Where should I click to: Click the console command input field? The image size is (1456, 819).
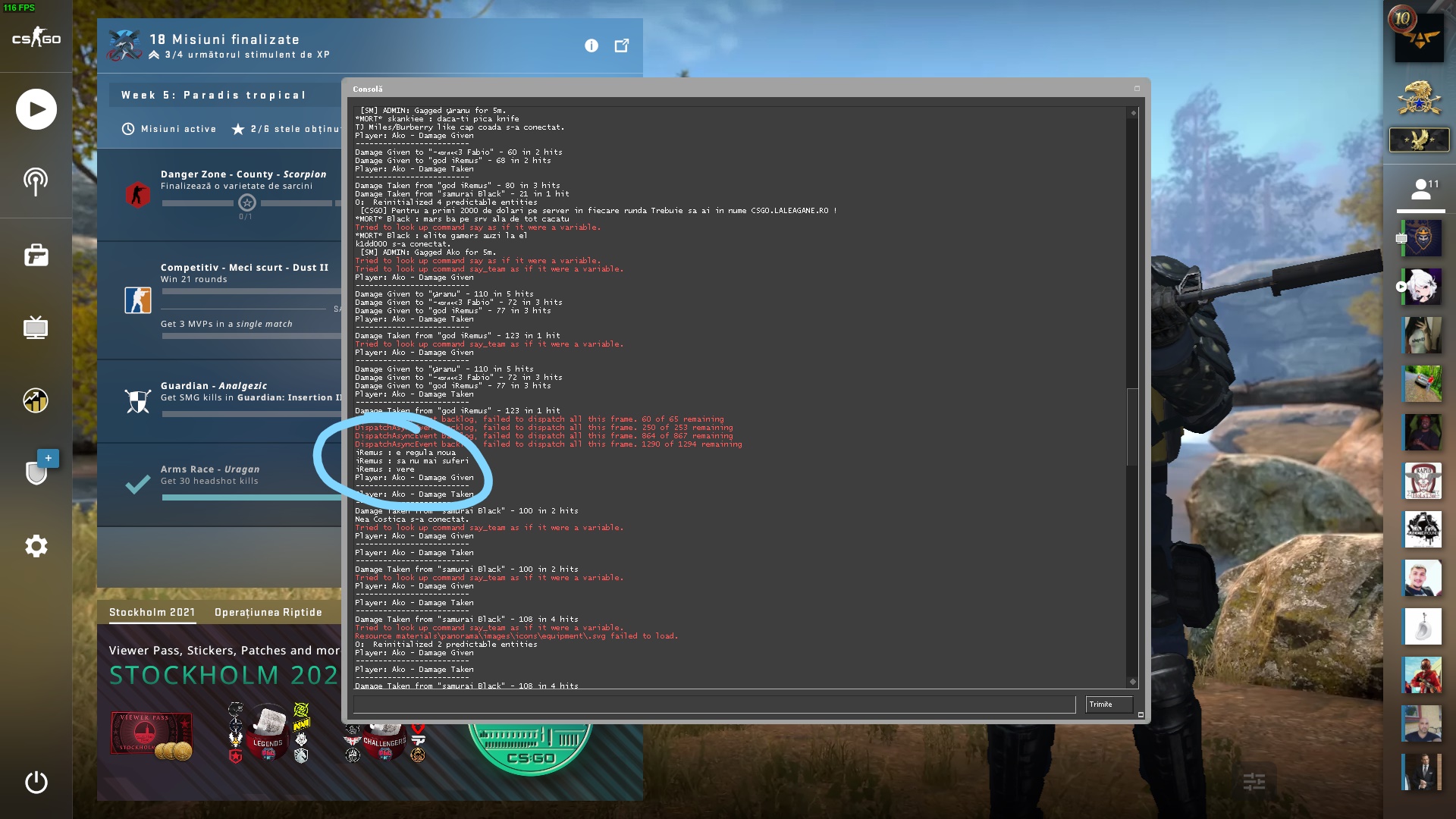713,704
